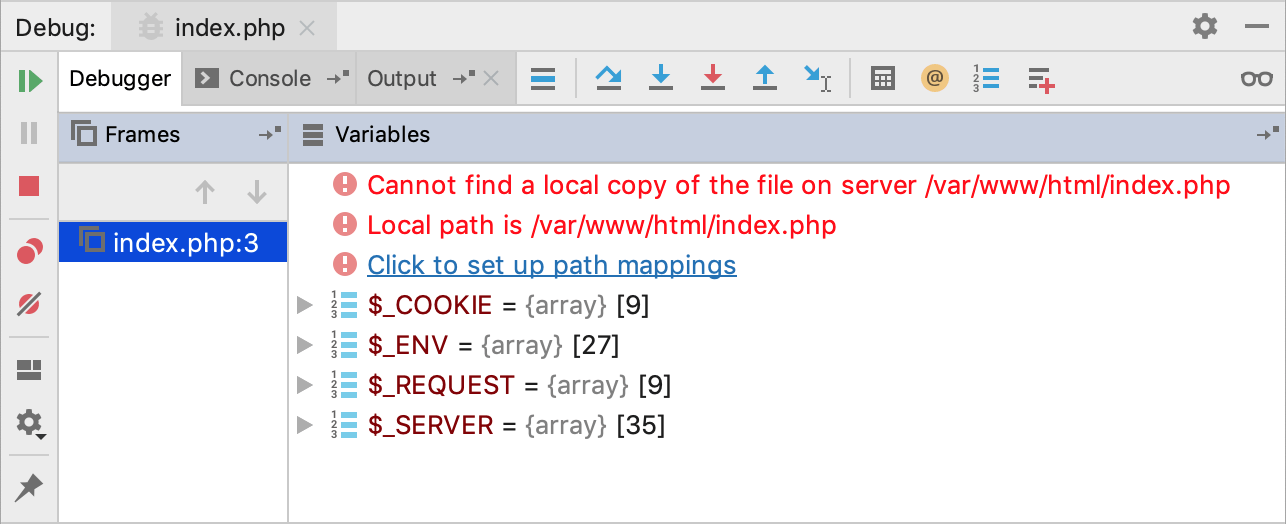Image resolution: width=1286 pixels, height=524 pixels.
Task: Click the Output tab layout pin icon
Action: tap(464, 77)
